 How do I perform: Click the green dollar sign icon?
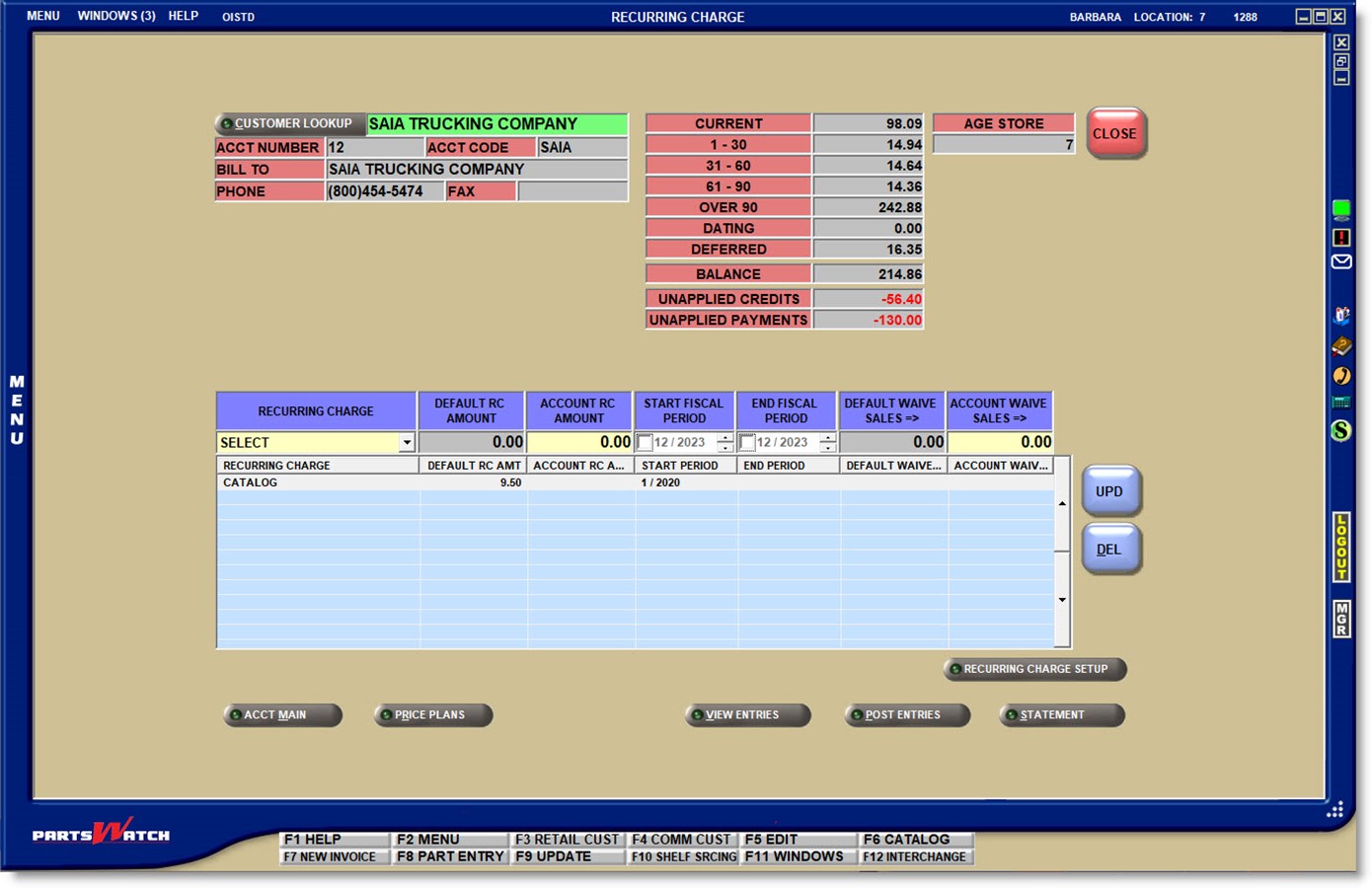pyautogui.click(x=1340, y=430)
